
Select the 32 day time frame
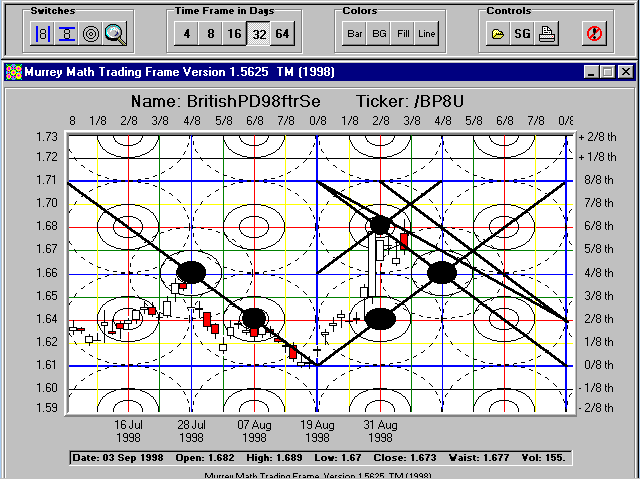click(x=258, y=33)
